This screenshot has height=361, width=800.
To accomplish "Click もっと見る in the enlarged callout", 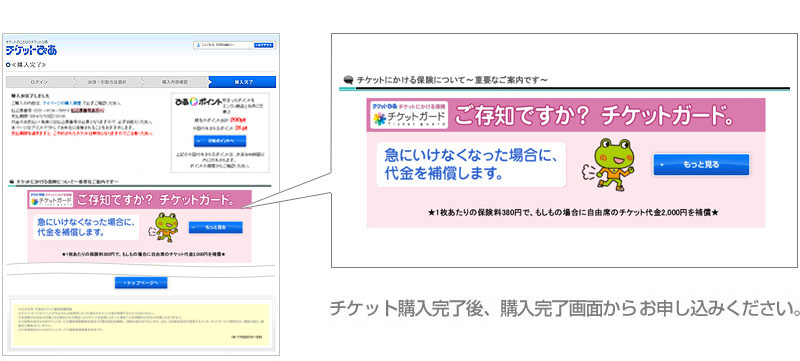I will [x=701, y=165].
